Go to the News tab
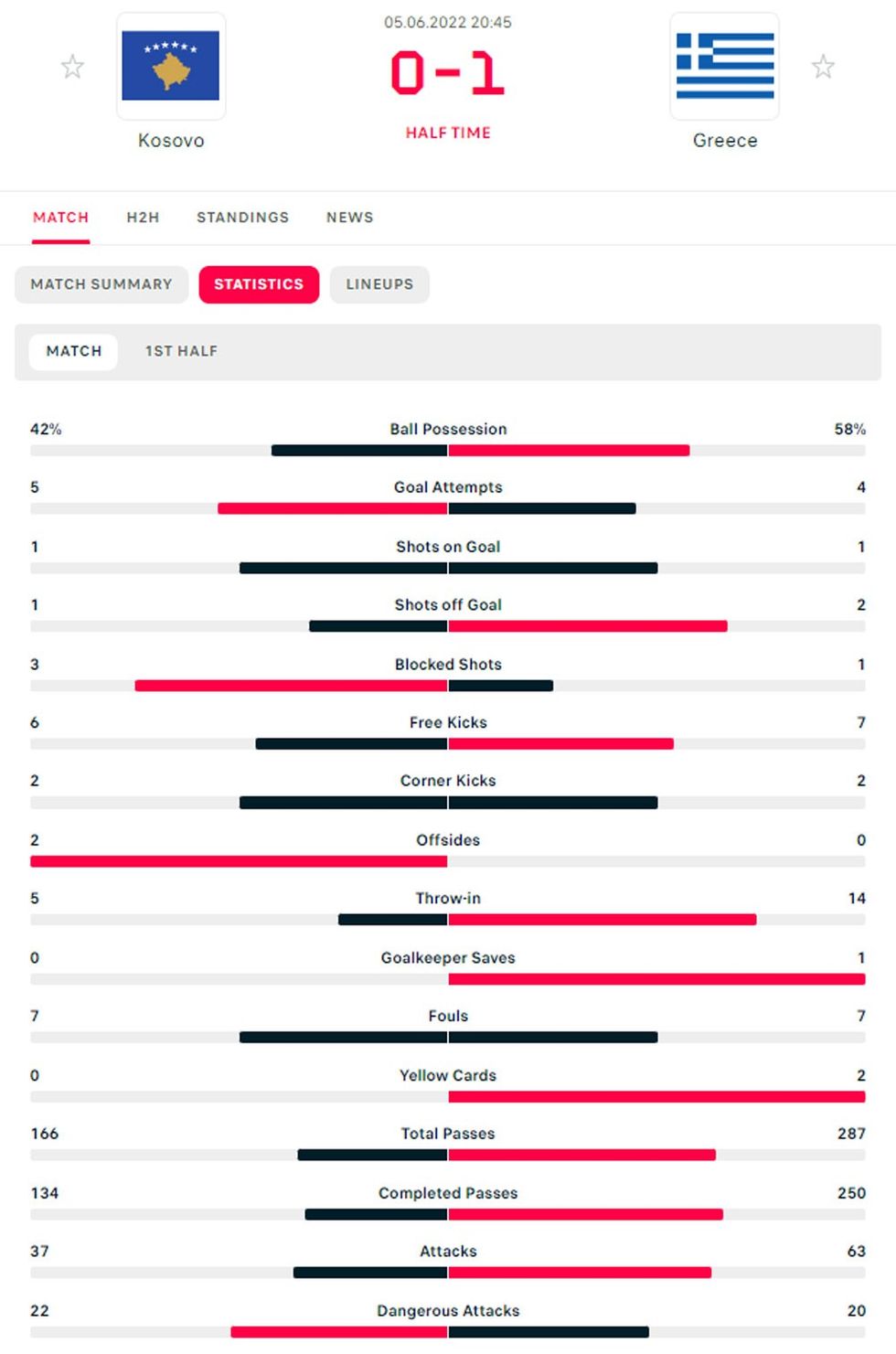896x1354 pixels. [350, 218]
